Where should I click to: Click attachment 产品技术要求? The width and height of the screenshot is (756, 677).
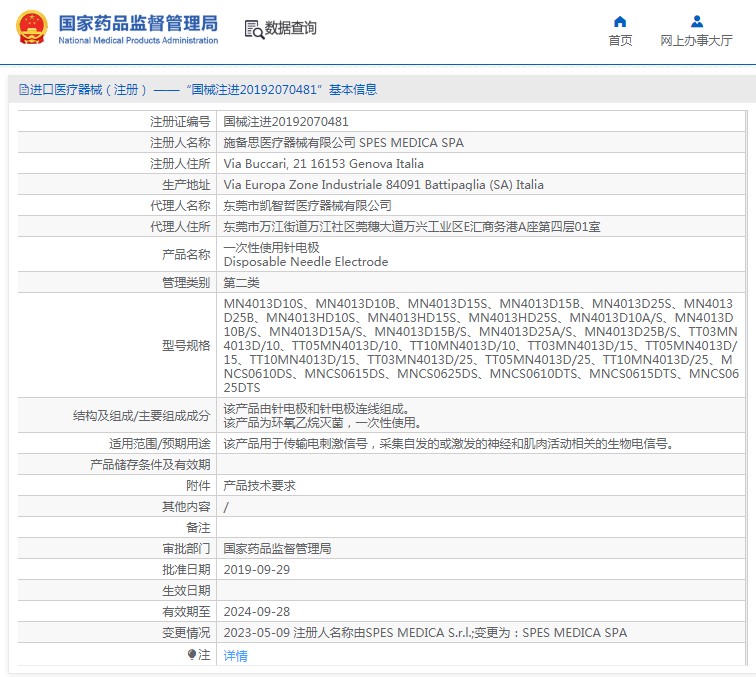tap(259, 486)
